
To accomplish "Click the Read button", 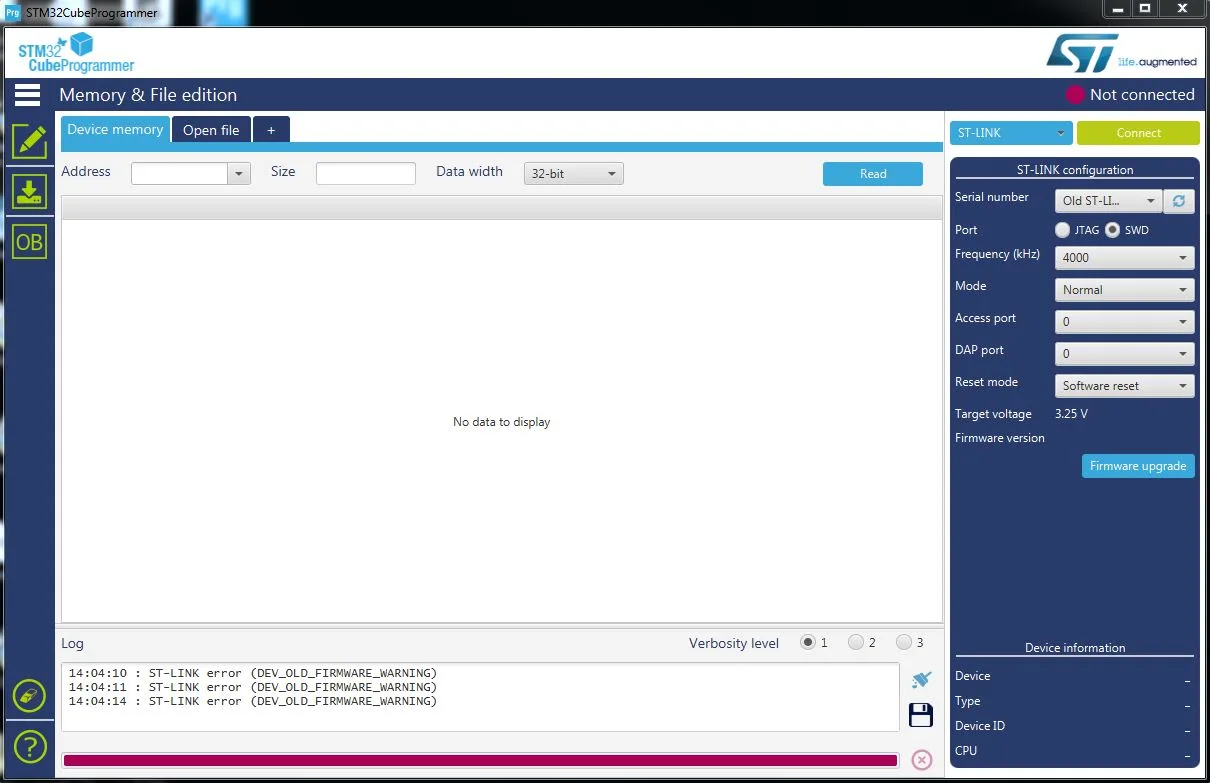I will pyautogui.click(x=873, y=174).
